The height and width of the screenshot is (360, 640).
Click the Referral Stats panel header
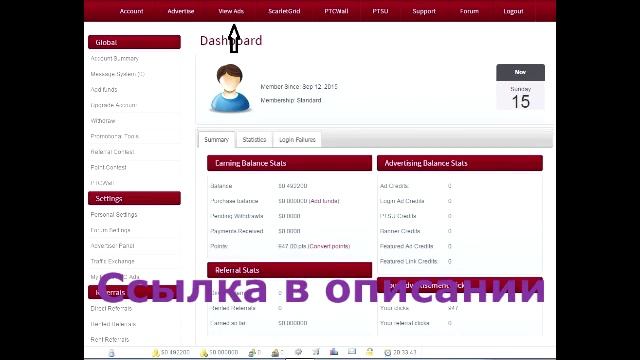[289, 270]
